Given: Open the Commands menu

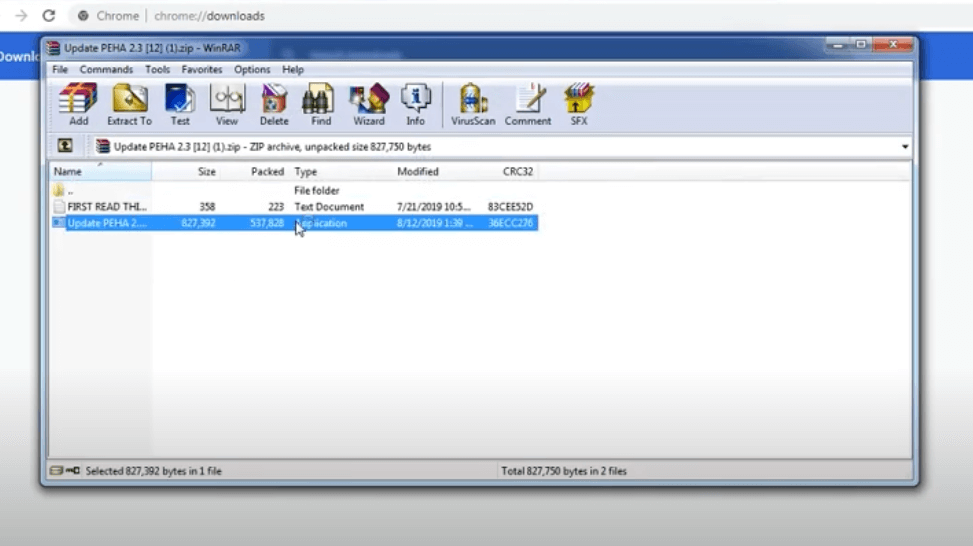Looking at the screenshot, I should coord(106,69).
